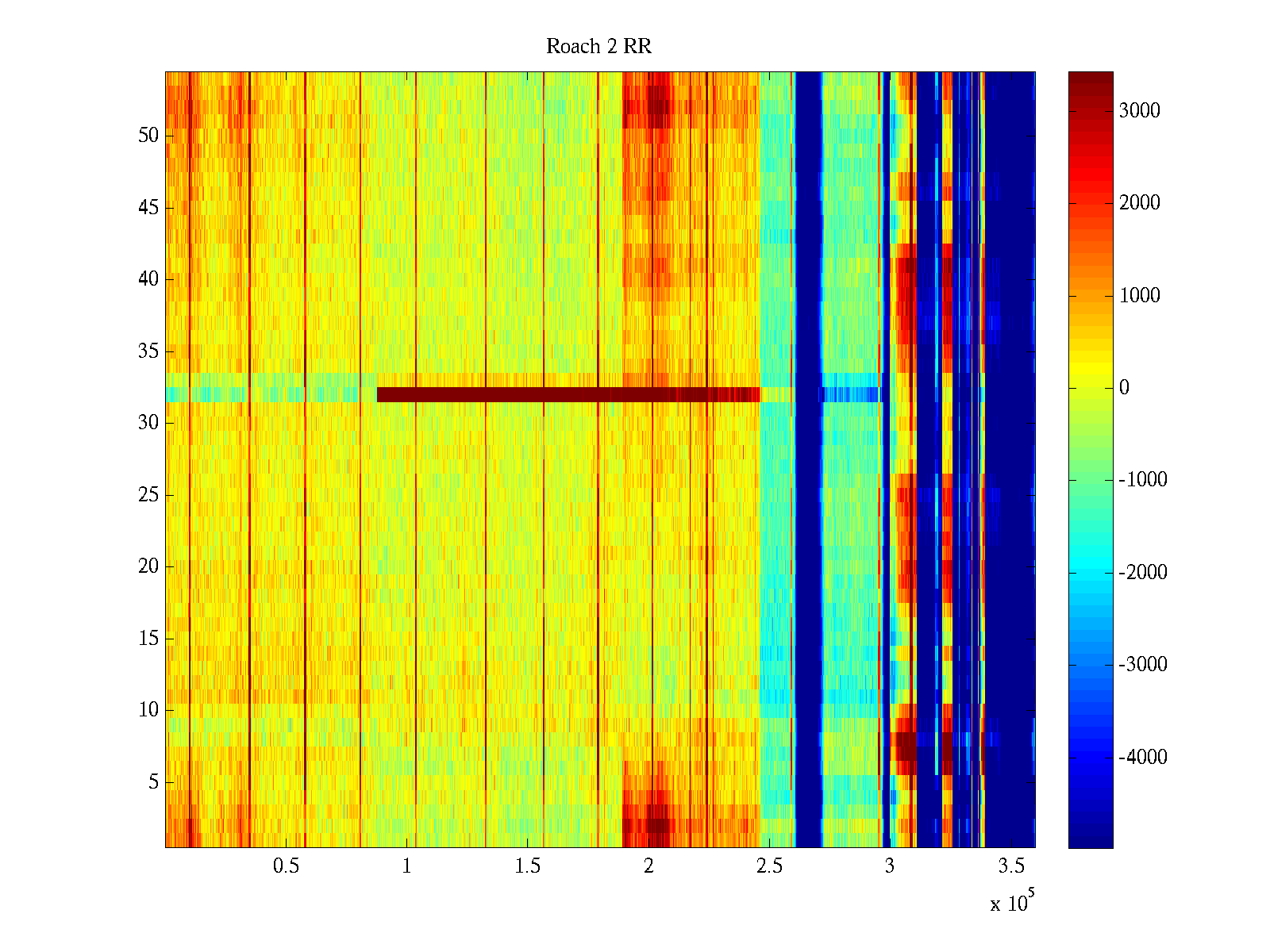The image size is (1270, 952).
Task: Click the y-axis tick label 35
Action: point(148,351)
